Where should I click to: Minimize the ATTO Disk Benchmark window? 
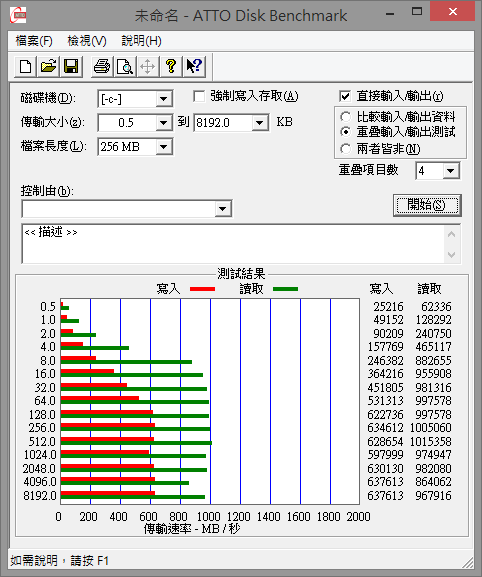pos(390,14)
